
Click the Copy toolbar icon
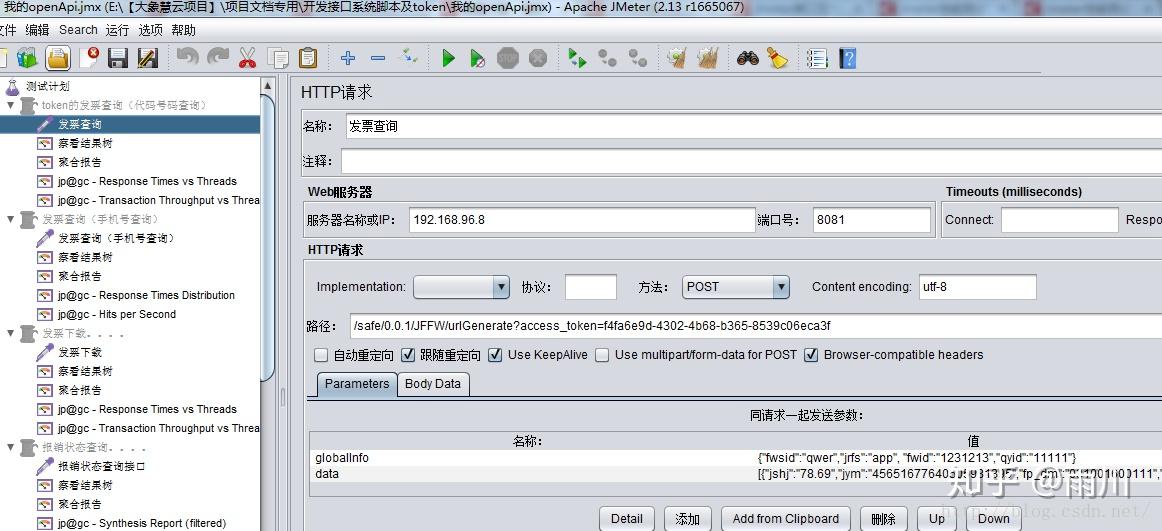[x=278, y=58]
